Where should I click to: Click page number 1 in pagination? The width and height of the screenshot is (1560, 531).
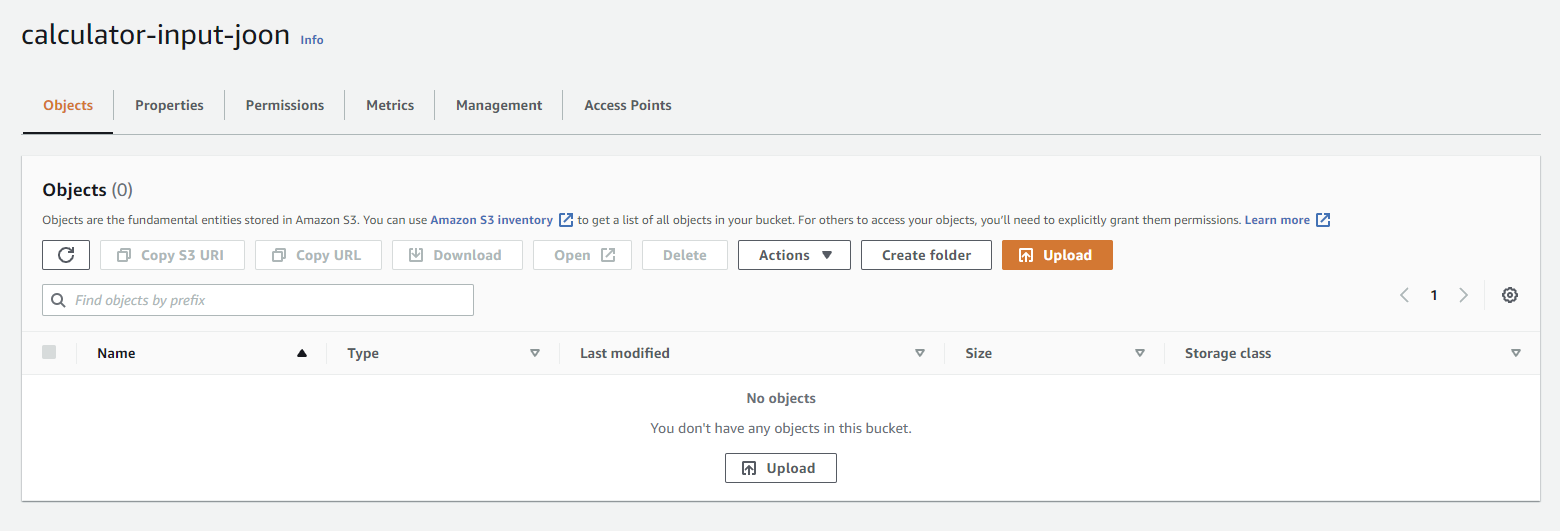(x=1434, y=295)
